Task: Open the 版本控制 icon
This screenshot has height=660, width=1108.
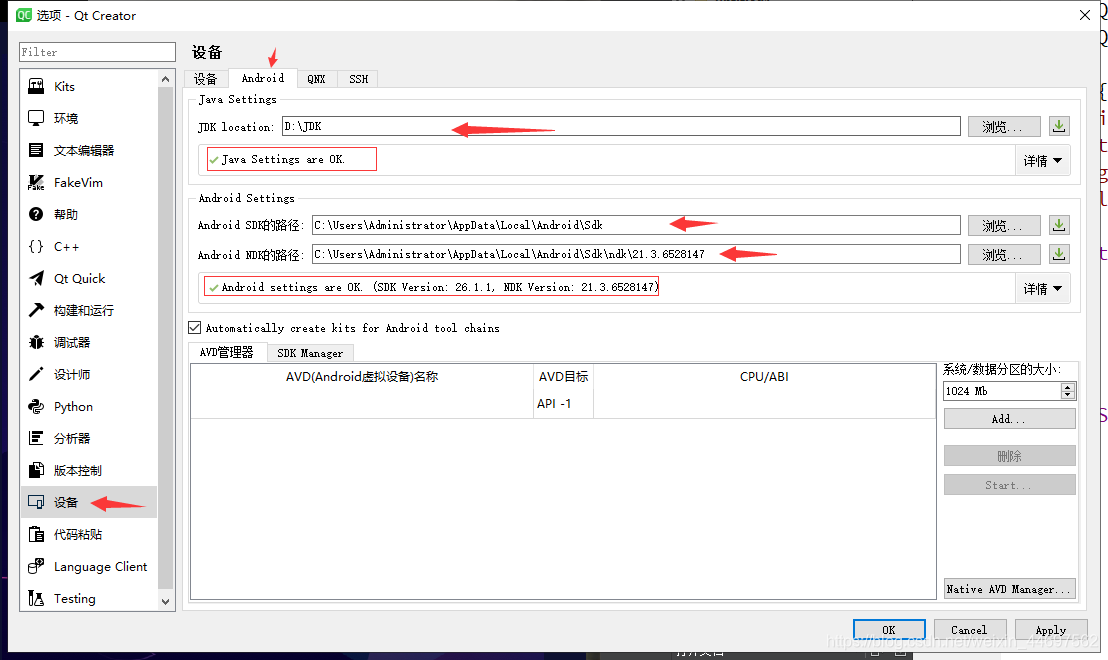Action: pyautogui.click(x=36, y=470)
